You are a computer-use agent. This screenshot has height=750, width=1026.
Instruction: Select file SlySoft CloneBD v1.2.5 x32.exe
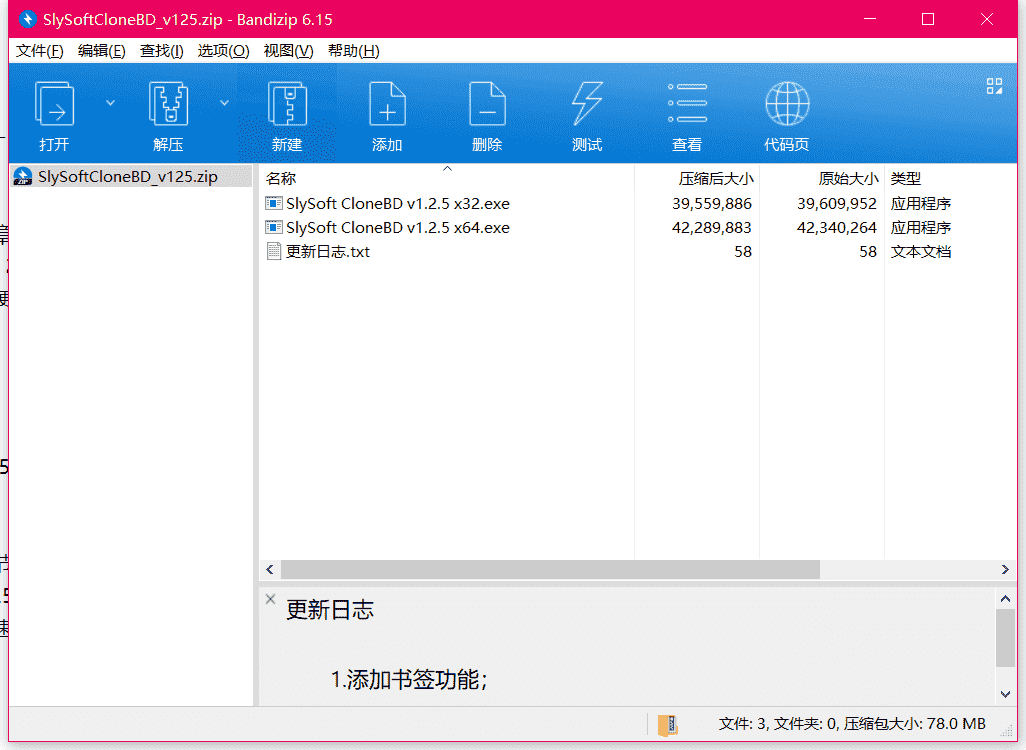398,204
